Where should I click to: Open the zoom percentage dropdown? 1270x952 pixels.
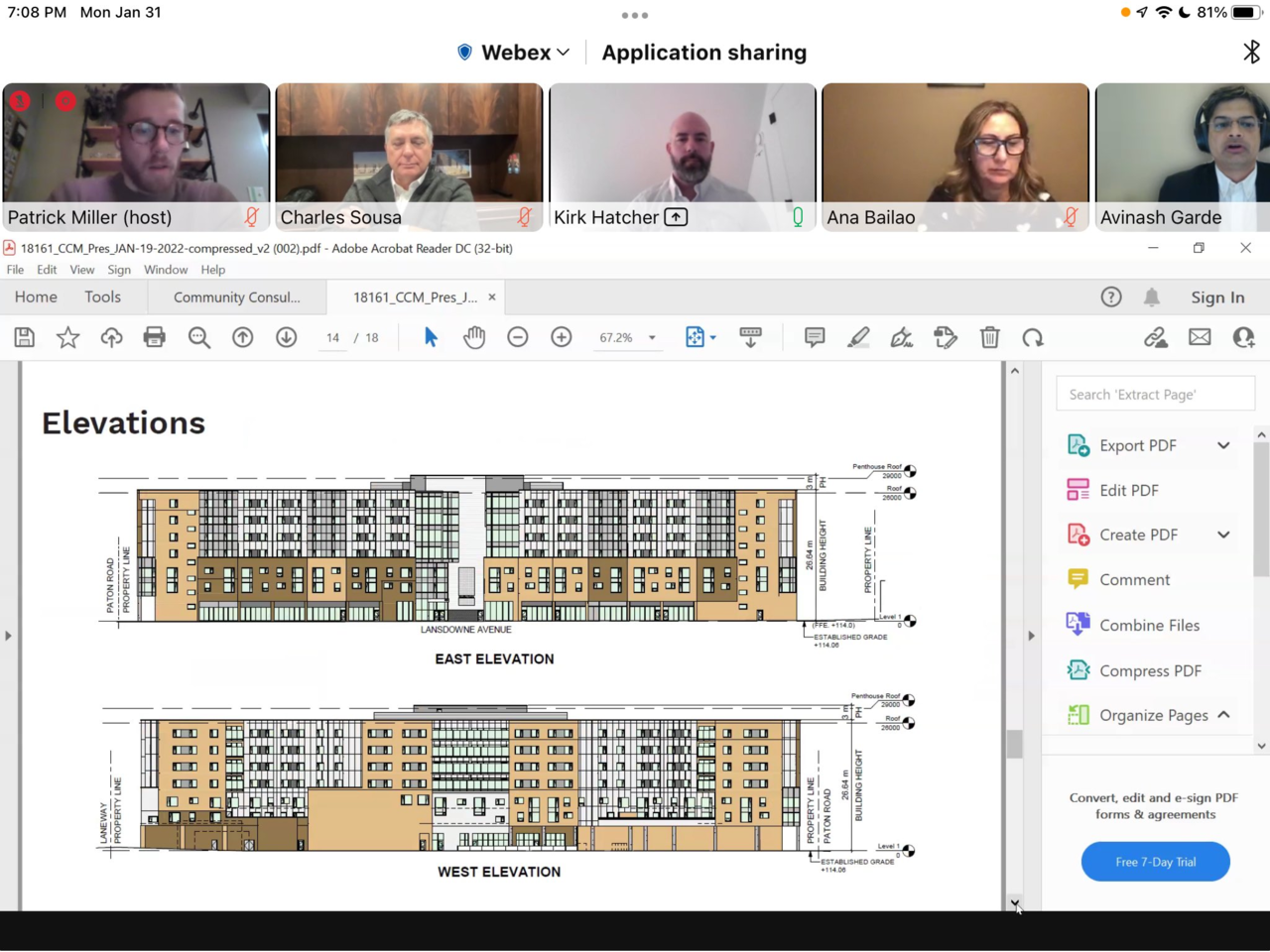tap(652, 338)
